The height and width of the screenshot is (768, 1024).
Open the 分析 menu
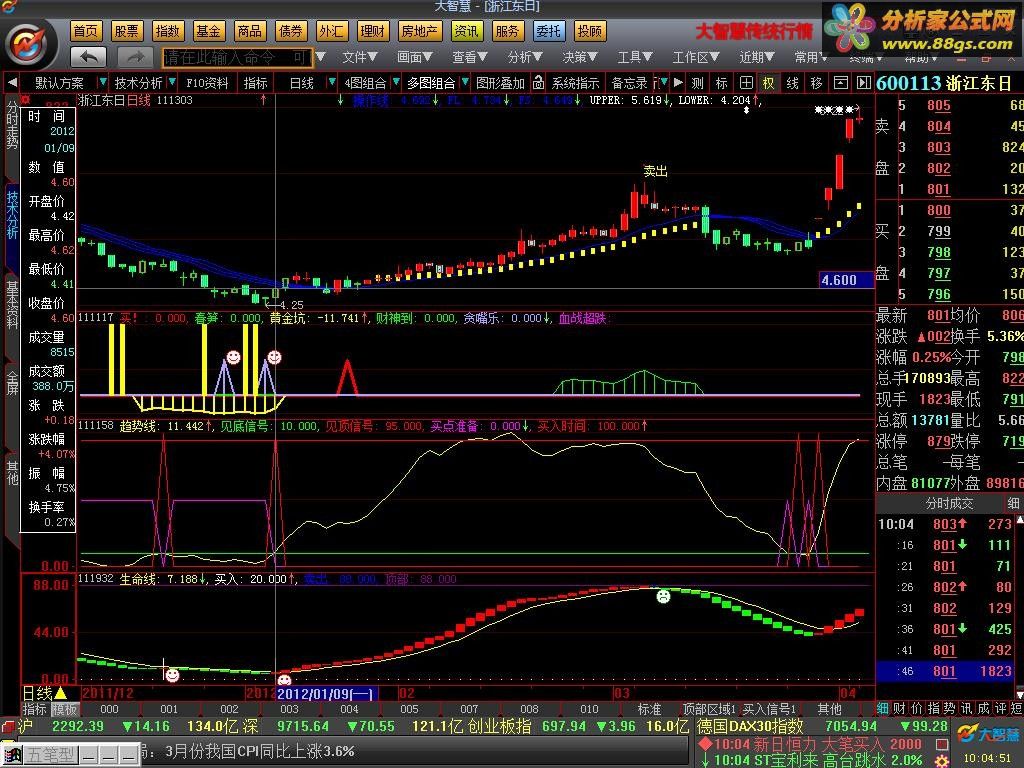[x=524, y=57]
